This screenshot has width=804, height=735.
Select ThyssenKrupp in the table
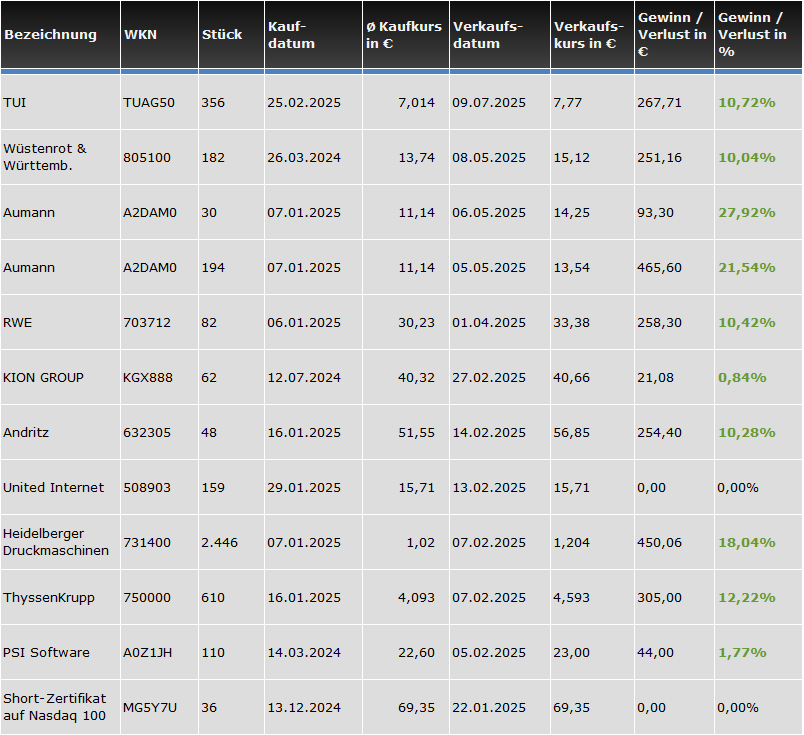click(49, 597)
